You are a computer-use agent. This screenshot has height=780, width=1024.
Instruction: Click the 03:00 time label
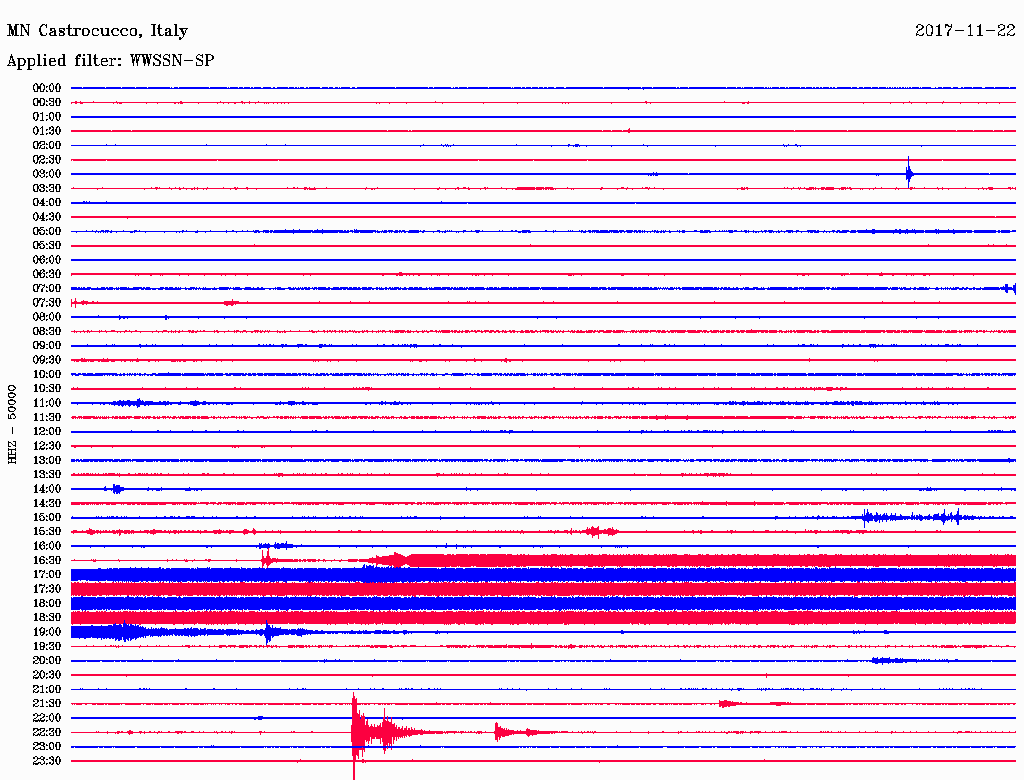click(x=47, y=174)
